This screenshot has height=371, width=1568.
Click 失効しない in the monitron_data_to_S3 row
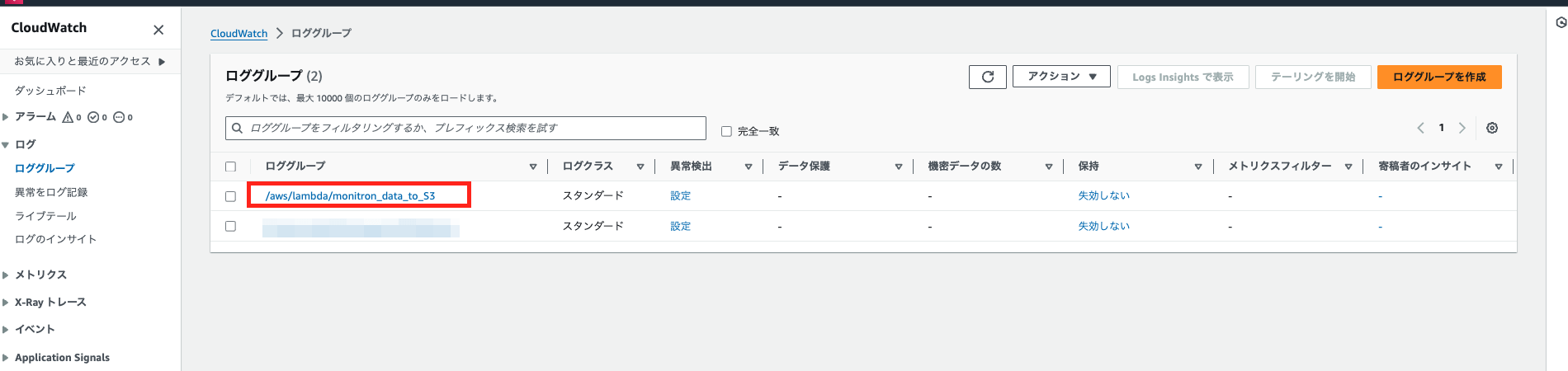point(1103,196)
